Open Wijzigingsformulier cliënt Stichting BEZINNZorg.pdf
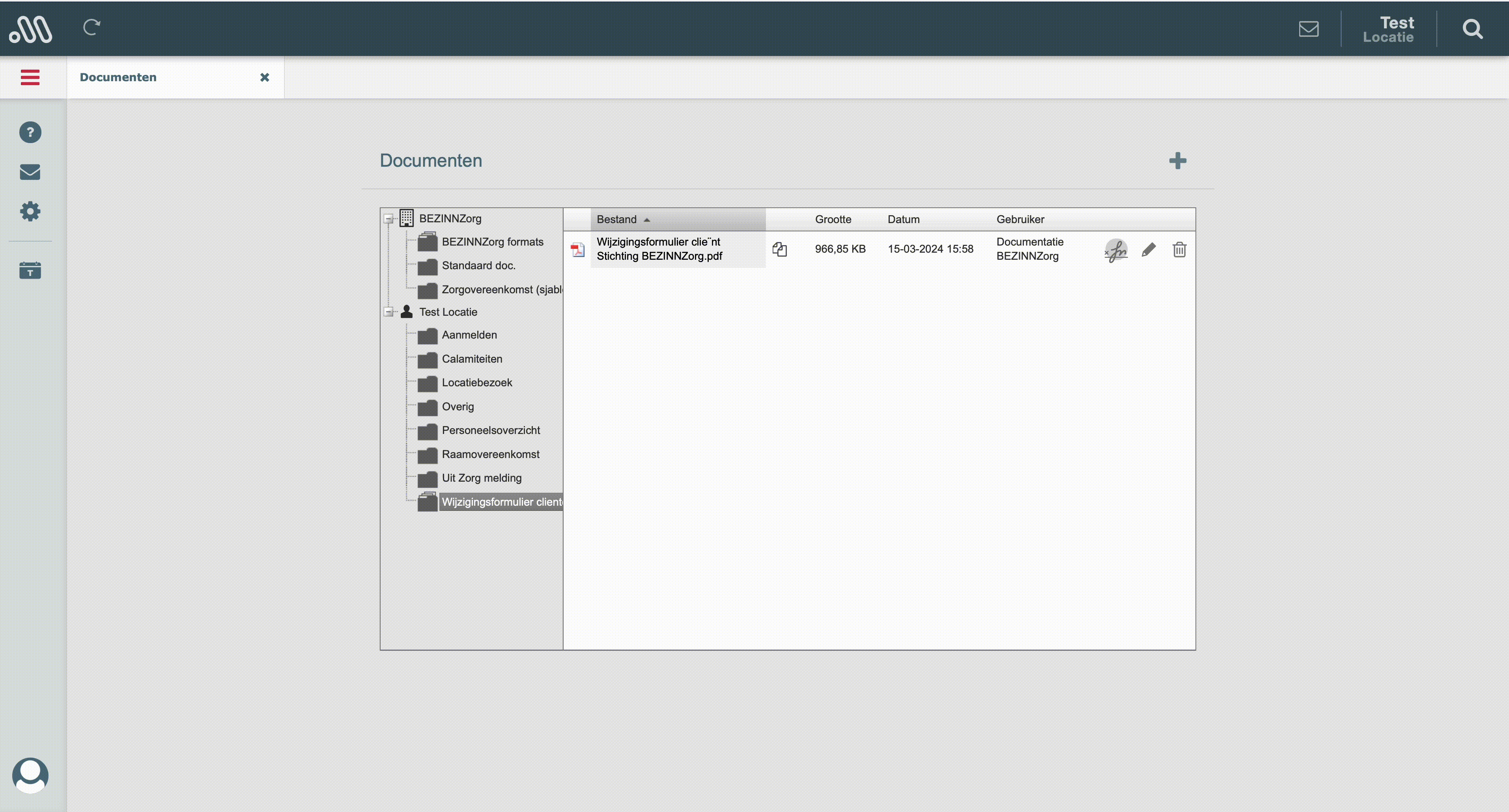The width and height of the screenshot is (1509, 812). [659, 249]
